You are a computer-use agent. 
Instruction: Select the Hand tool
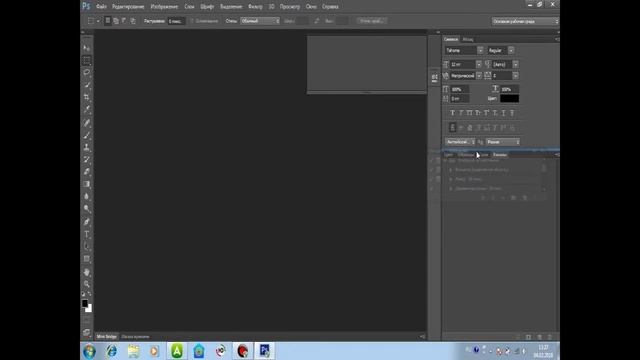(x=87, y=272)
